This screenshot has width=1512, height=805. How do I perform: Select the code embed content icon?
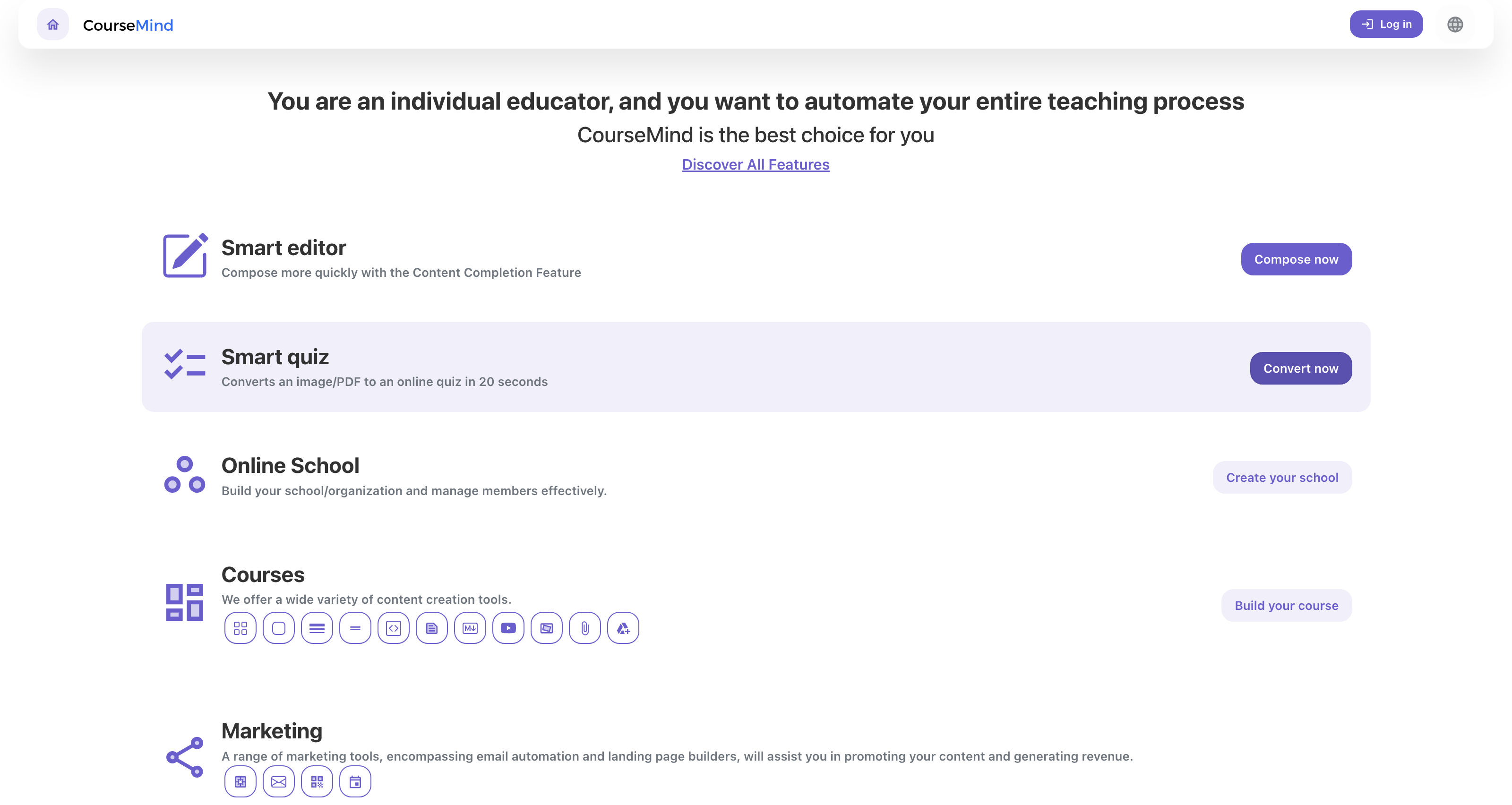[x=393, y=628]
